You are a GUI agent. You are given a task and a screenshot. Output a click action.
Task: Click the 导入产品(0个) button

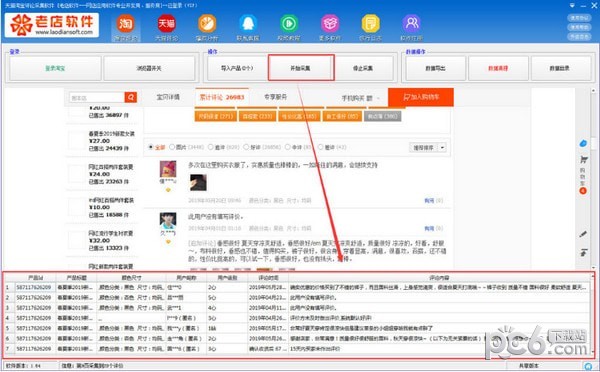click(x=237, y=69)
